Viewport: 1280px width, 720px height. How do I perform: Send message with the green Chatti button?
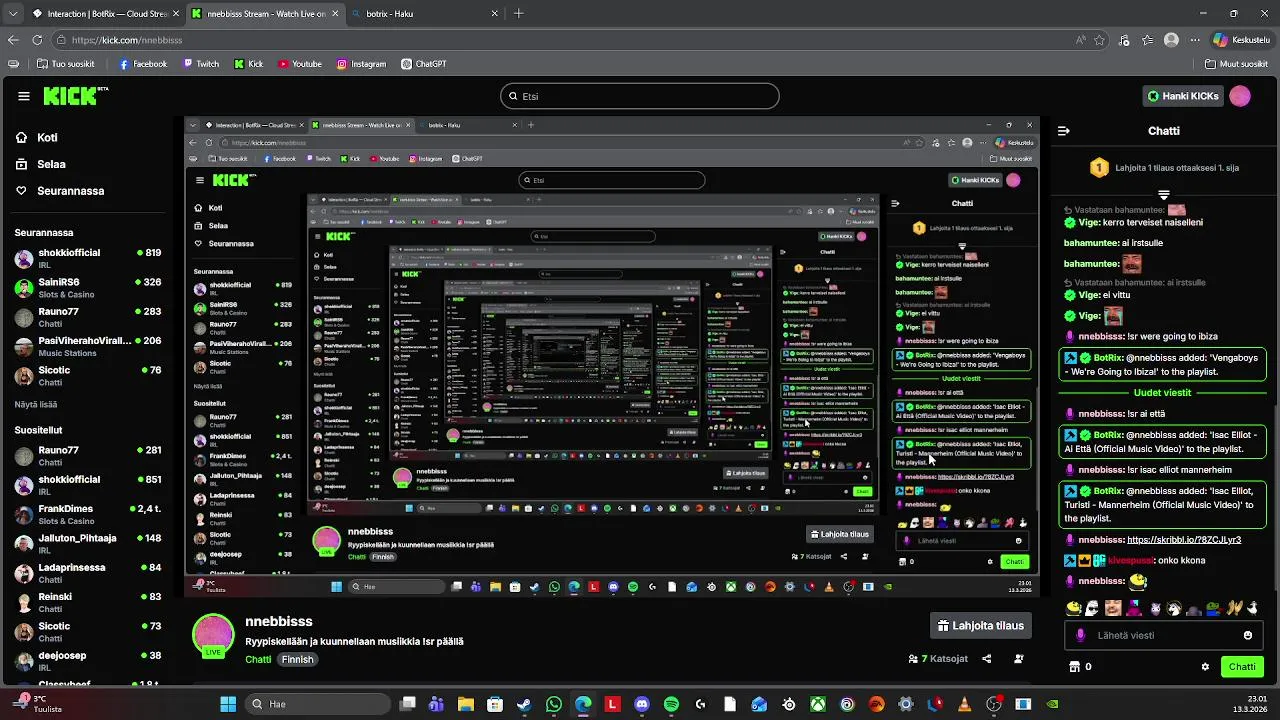pyautogui.click(x=1242, y=667)
